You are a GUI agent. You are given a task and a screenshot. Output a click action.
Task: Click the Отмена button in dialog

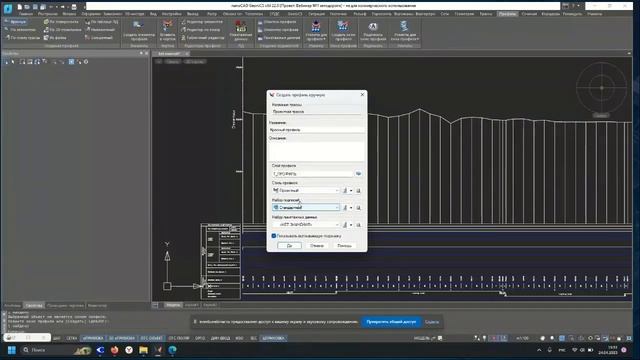(317, 246)
